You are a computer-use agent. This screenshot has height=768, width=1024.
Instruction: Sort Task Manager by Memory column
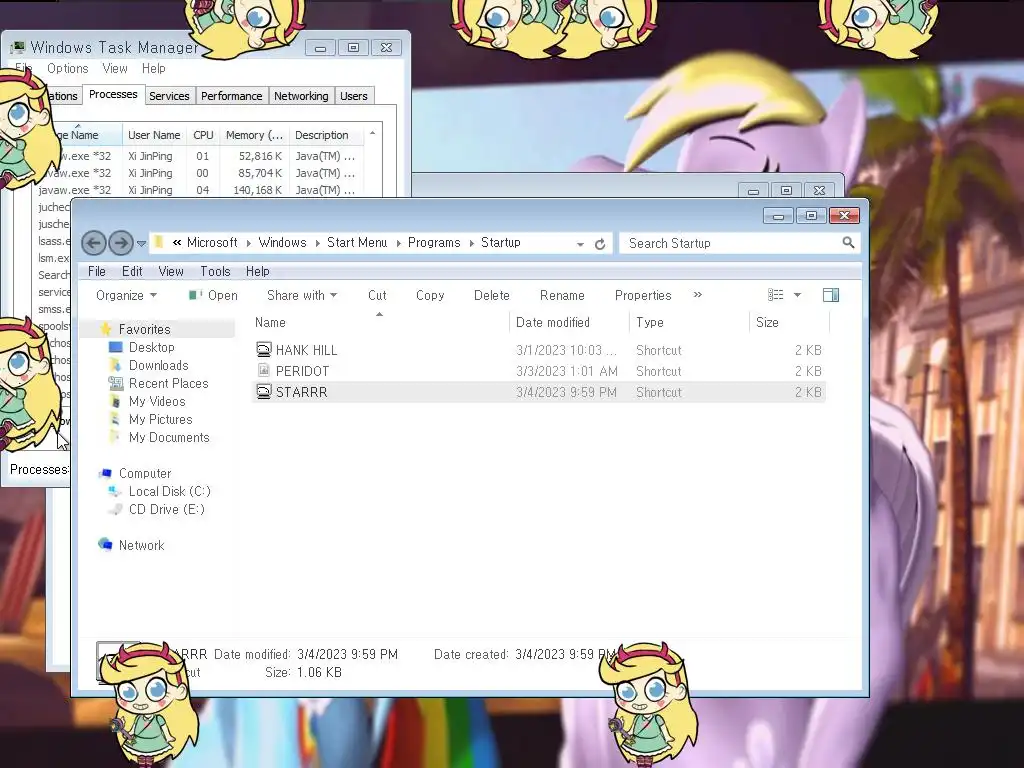click(254, 135)
